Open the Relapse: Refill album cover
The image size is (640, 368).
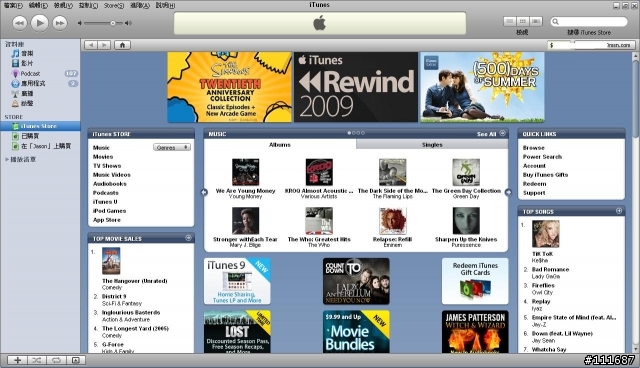(x=393, y=221)
